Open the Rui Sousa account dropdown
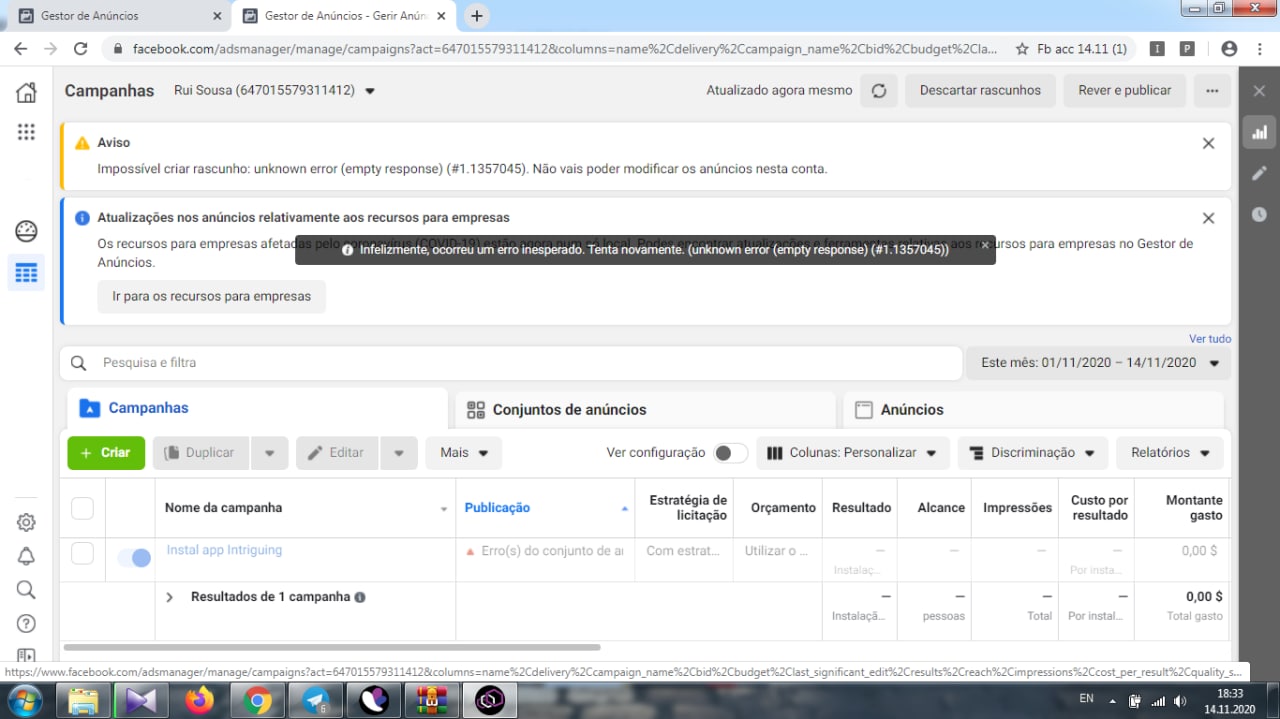The height and width of the screenshot is (719, 1280). click(x=274, y=90)
